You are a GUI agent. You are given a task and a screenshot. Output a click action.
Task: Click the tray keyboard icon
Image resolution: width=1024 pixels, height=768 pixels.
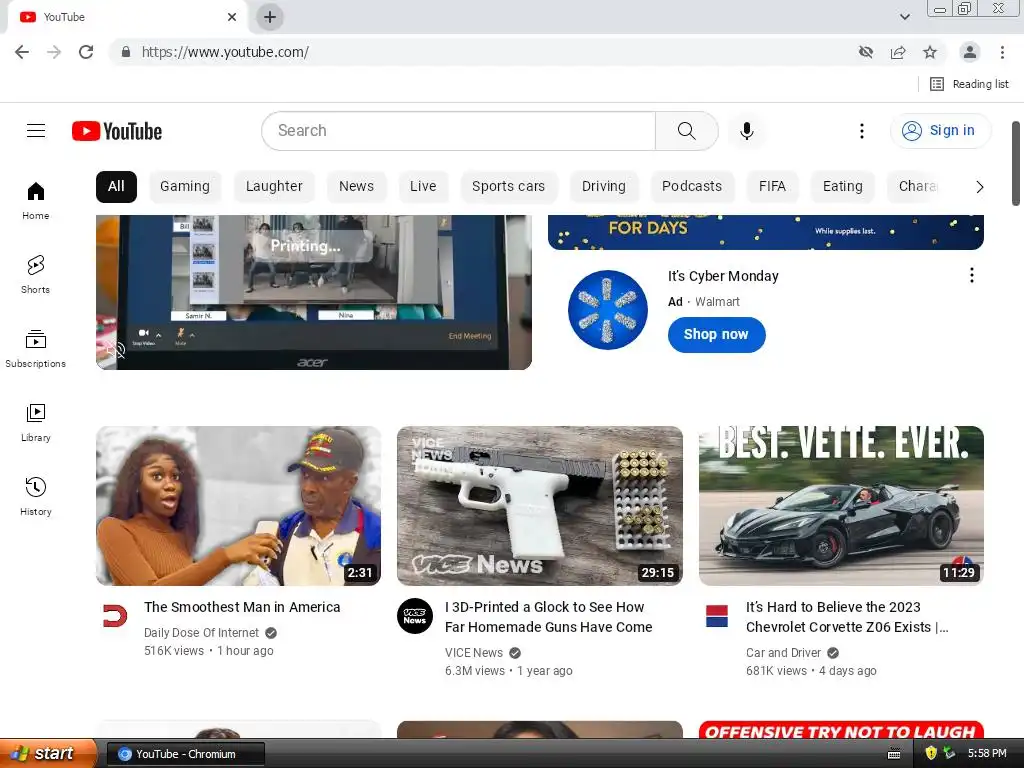click(895, 754)
